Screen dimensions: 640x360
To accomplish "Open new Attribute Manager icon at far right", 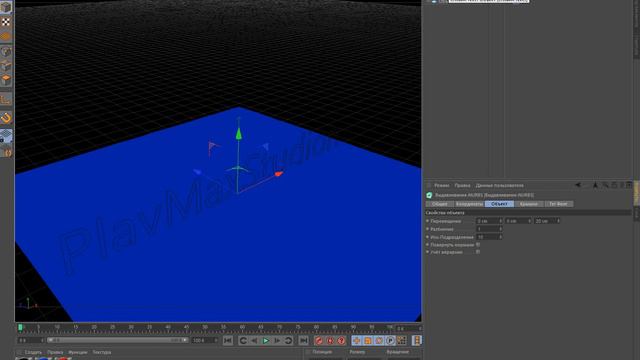I will tap(629, 185).
